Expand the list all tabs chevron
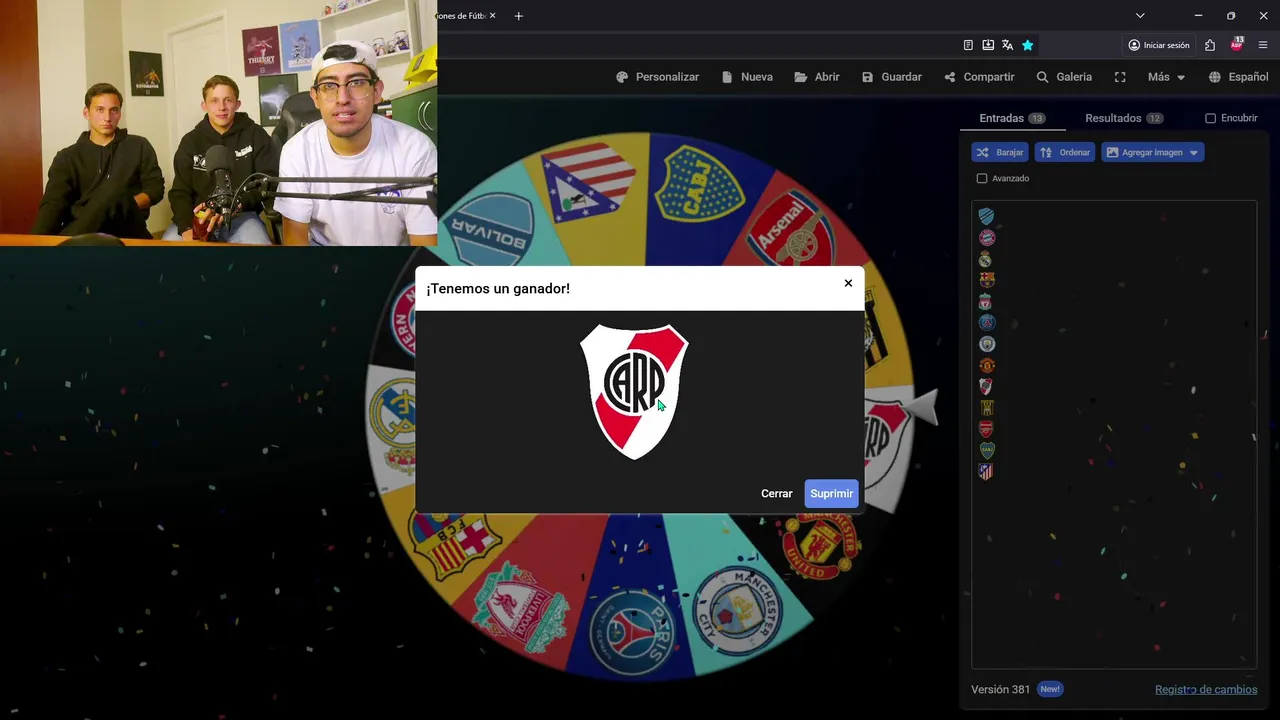 click(1140, 16)
